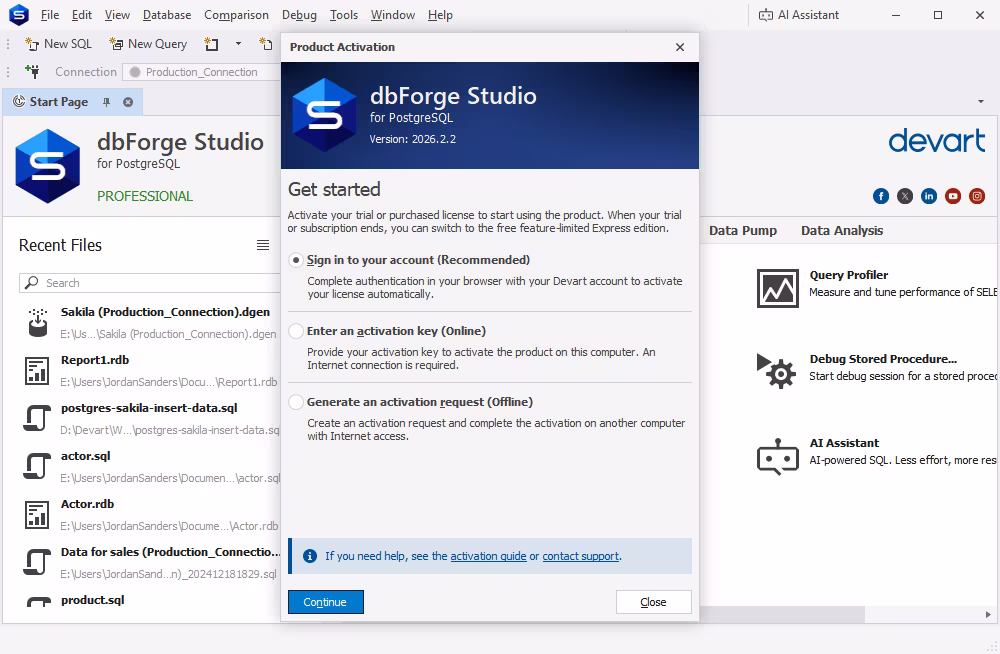Screen dimensions: 1000x654
Task: Select Sign in to your account option
Action: pos(296,260)
